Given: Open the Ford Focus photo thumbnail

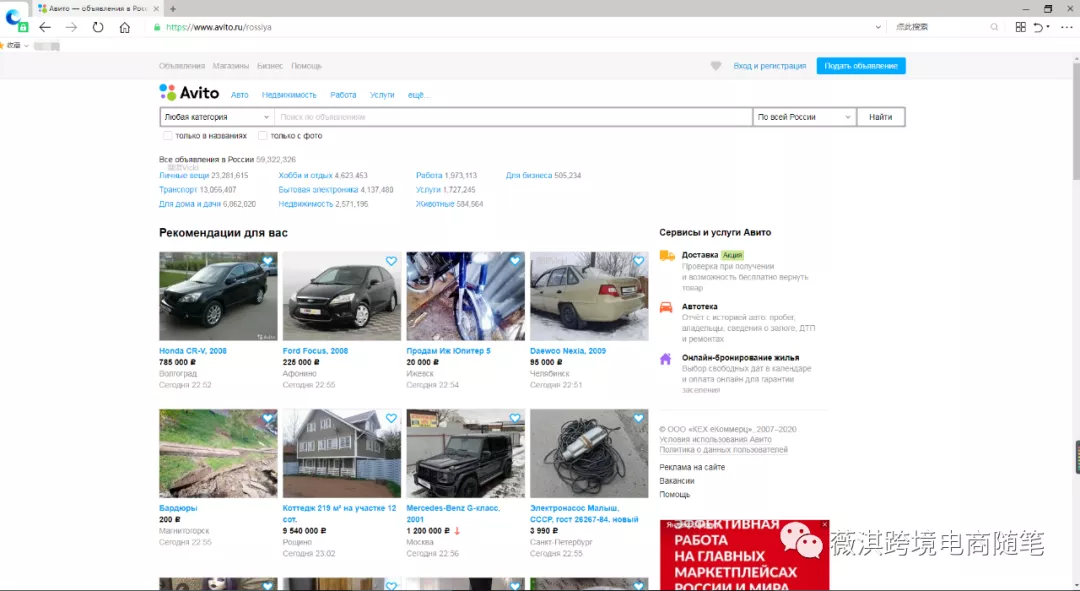Looking at the screenshot, I should point(342,296).
